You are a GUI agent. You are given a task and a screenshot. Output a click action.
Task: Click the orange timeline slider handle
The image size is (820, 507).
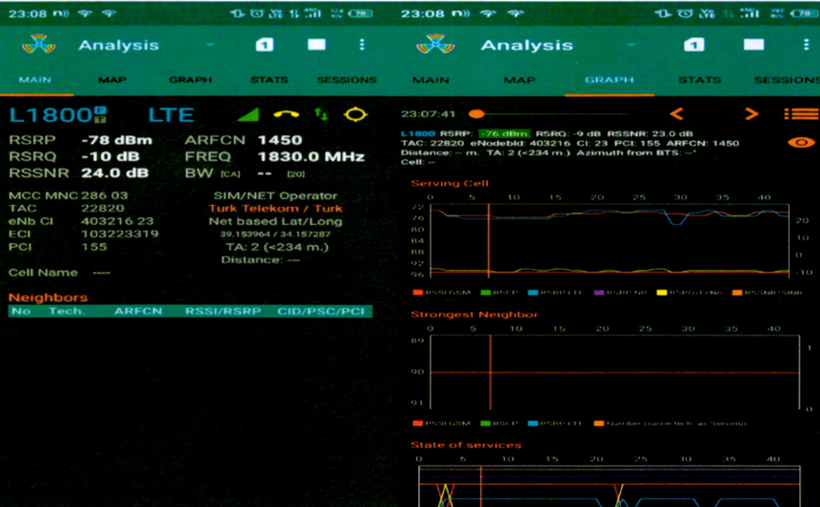click(476, 114)
